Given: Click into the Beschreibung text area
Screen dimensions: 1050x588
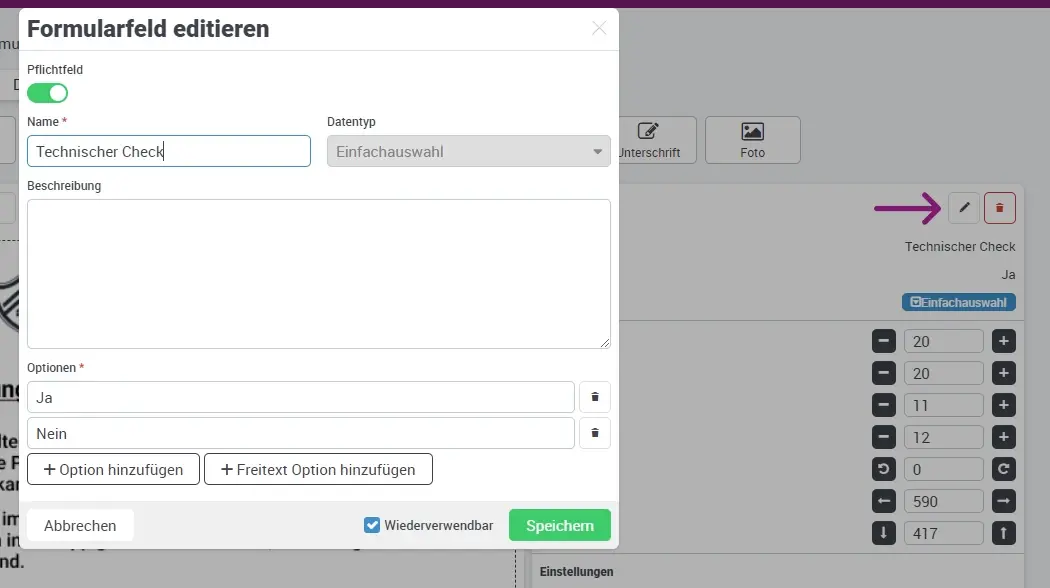Looking at the screenshot, I should point(318,273).
